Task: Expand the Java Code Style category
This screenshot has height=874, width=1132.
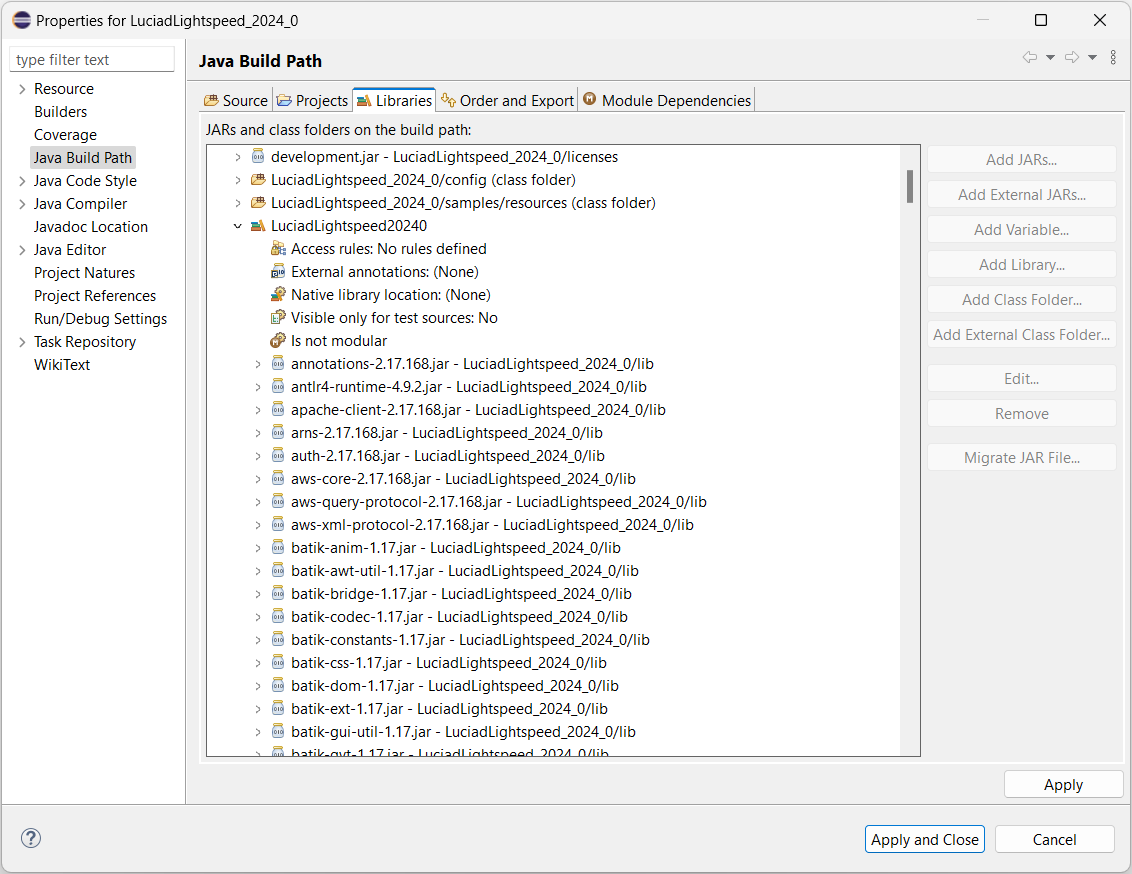Action: pyautogui.click(x=22, y=181)
